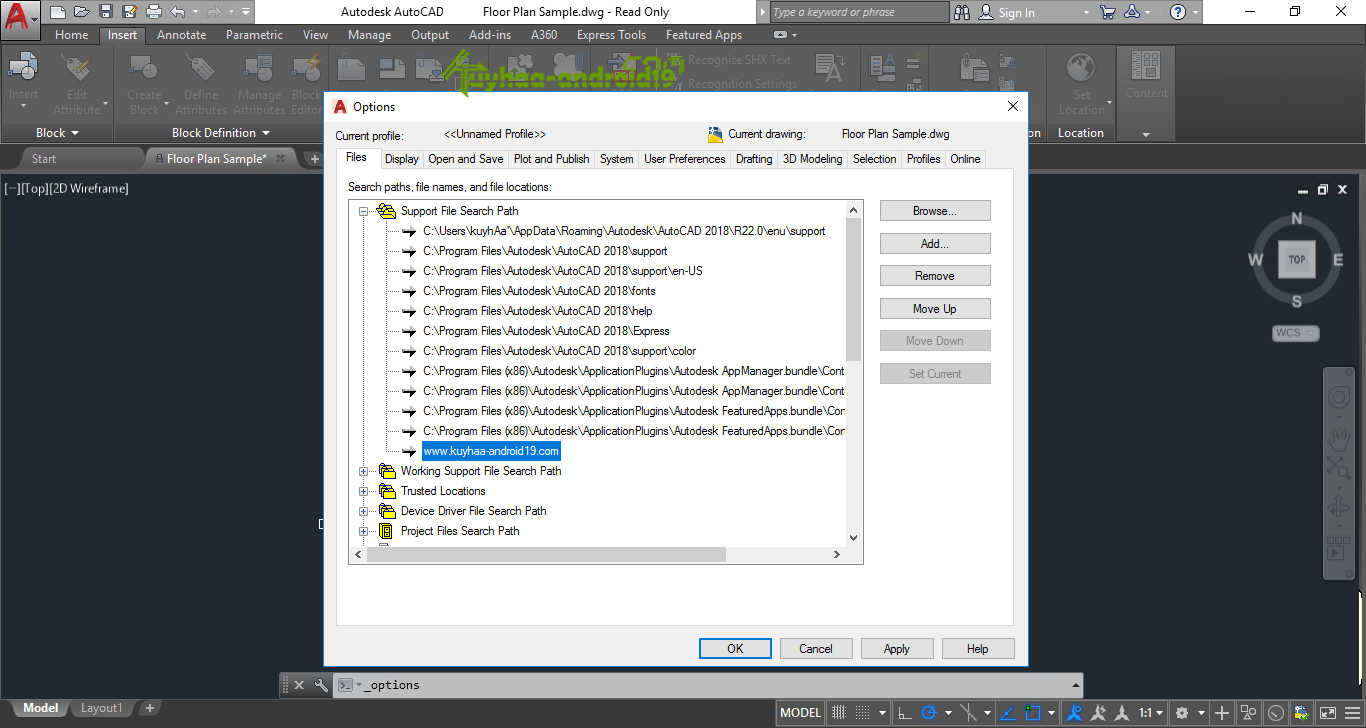The image size is (1366, 728).
Task: Click the TOP face of the ViewCube
Action: 1297,259
